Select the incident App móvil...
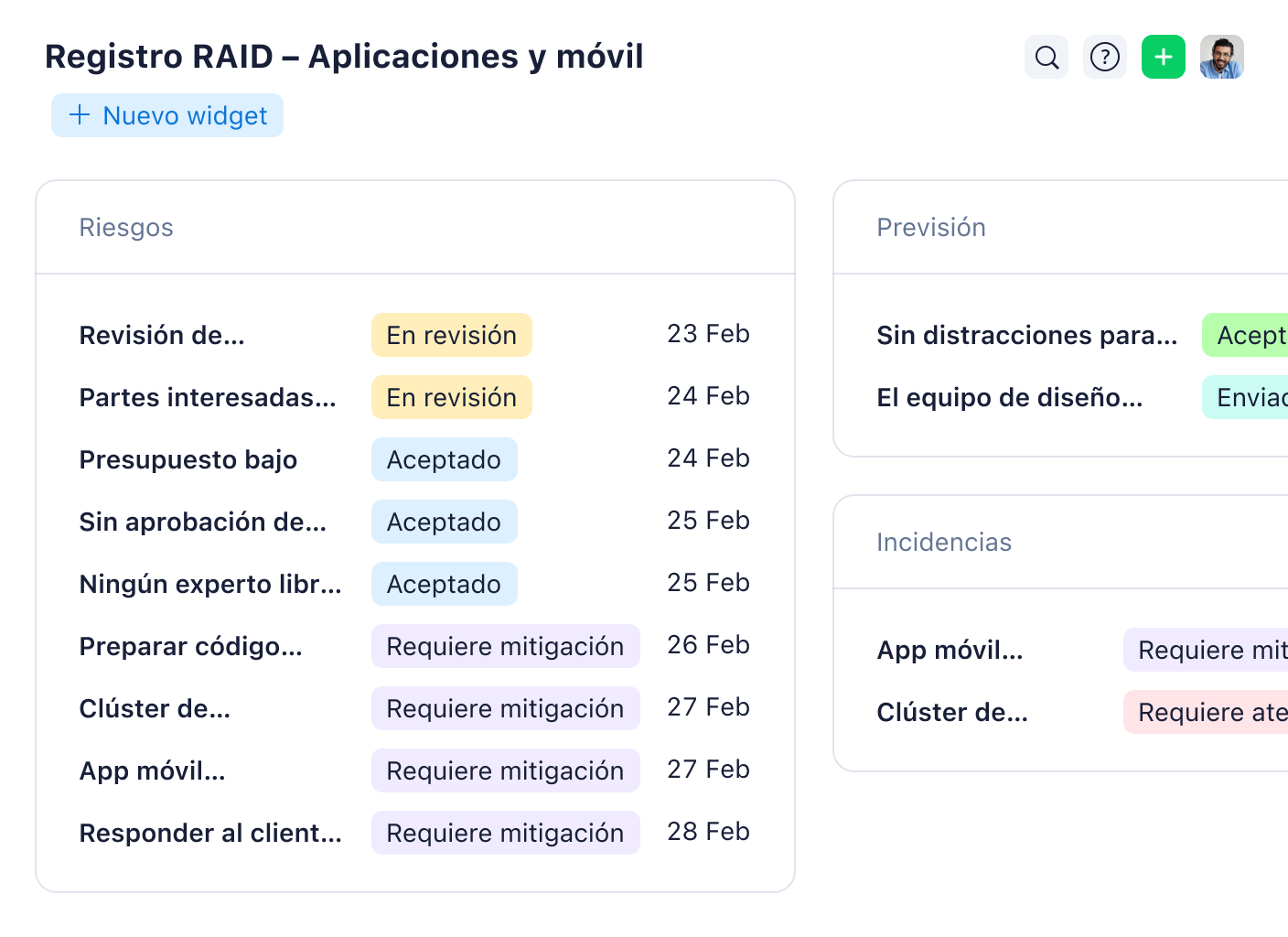Image resolution: width=1288 pixels, height=937 pixels. (x=950, y=651)
